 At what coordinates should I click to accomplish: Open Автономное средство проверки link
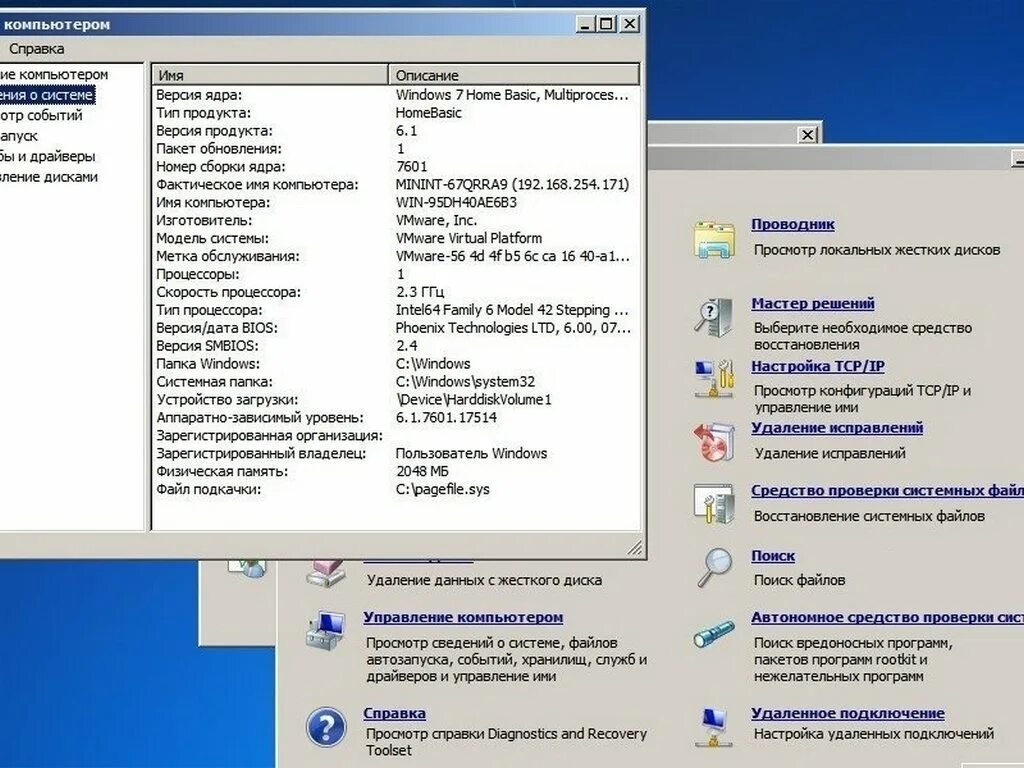(x=888, y=618)
